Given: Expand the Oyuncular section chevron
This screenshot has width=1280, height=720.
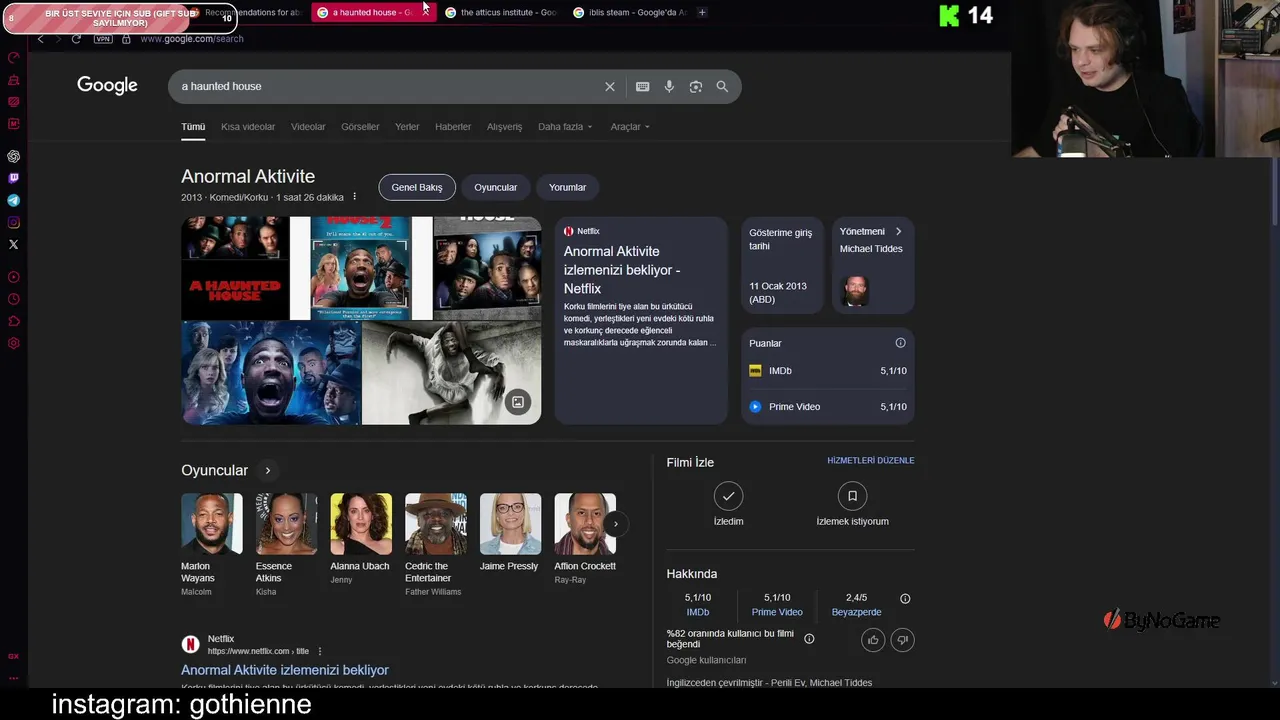Looking at the screenshot, I should coord(267,470).
